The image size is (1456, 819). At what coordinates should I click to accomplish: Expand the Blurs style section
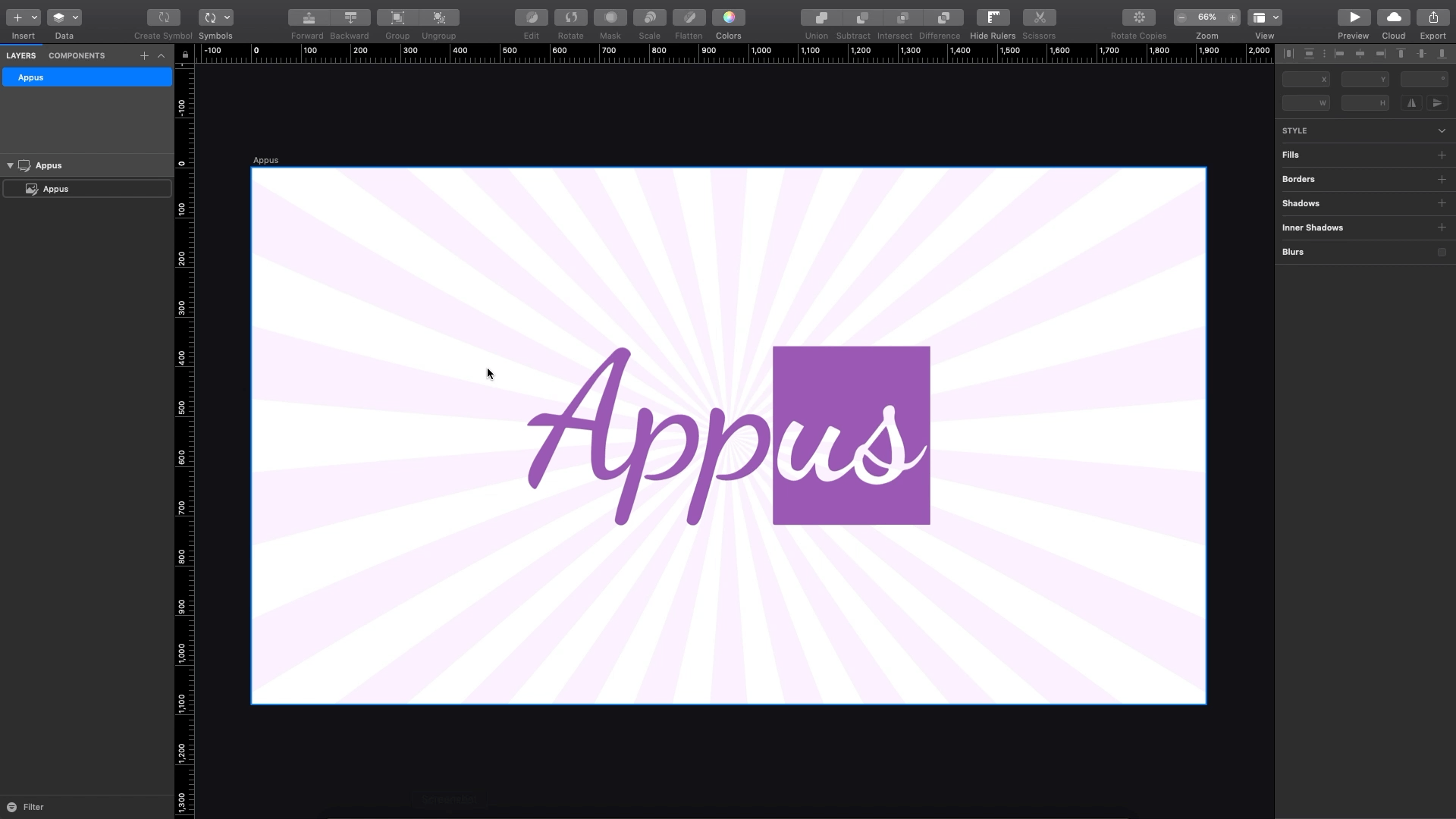(x=1442, y=251)
